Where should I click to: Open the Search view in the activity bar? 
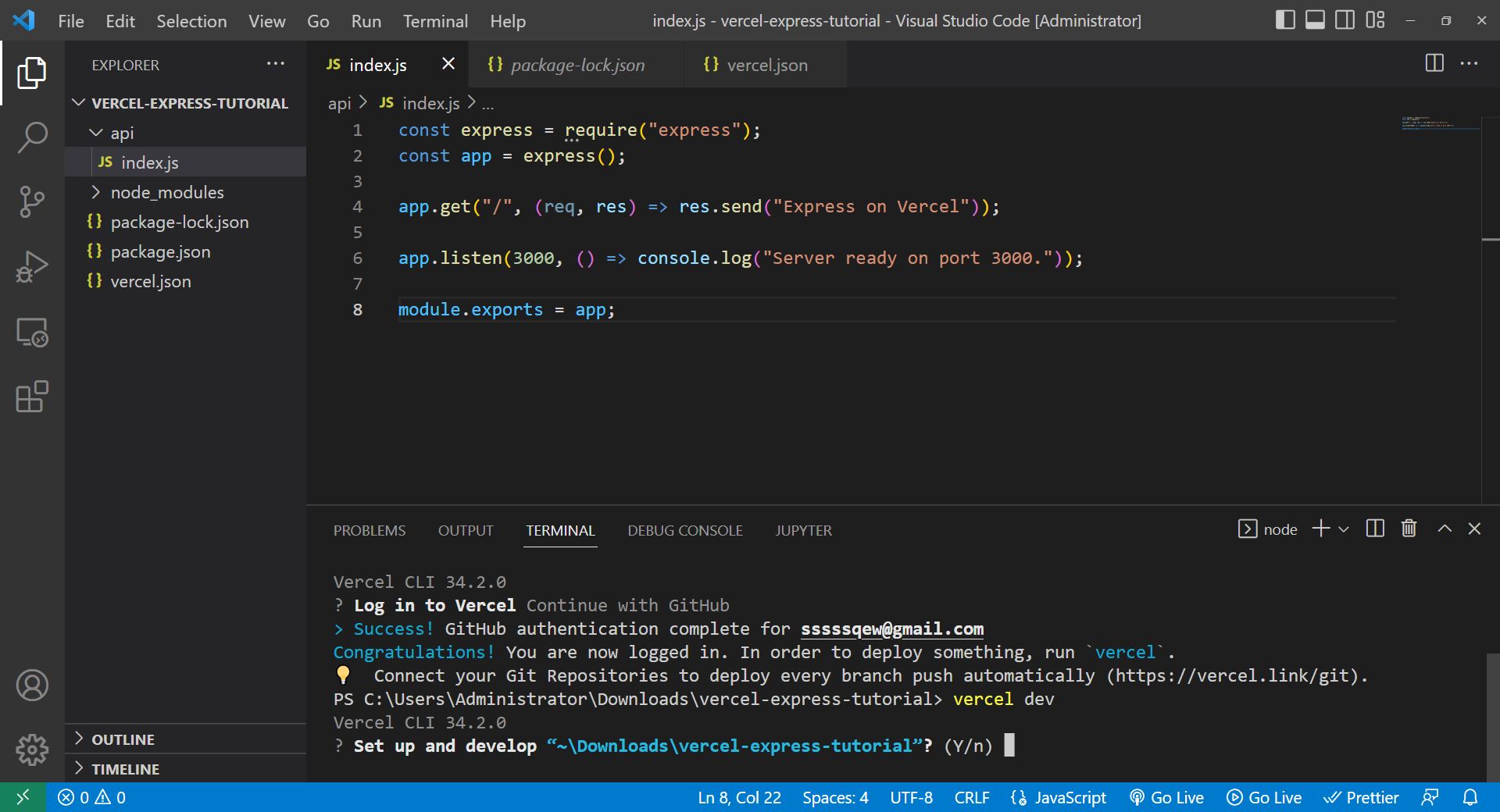32,137
